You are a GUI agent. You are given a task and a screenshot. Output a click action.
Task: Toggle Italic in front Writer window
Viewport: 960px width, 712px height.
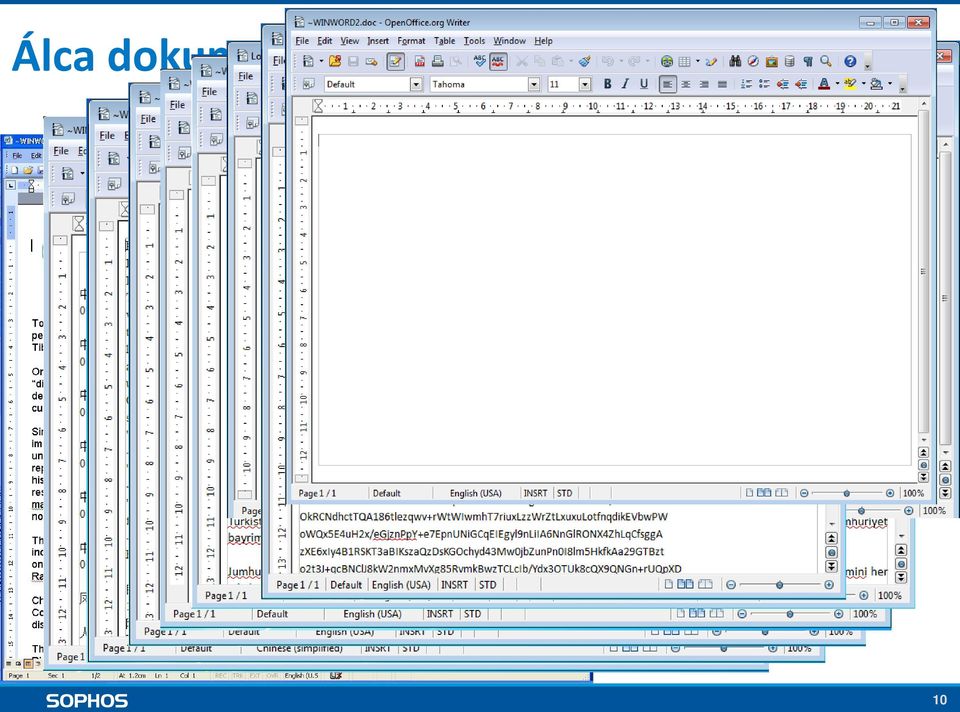pos(625,84)
